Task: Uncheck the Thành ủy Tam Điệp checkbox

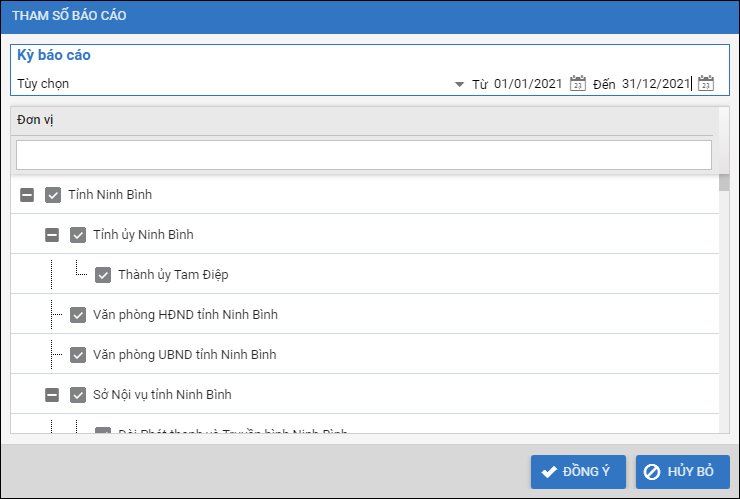Action: click(103, 275)
